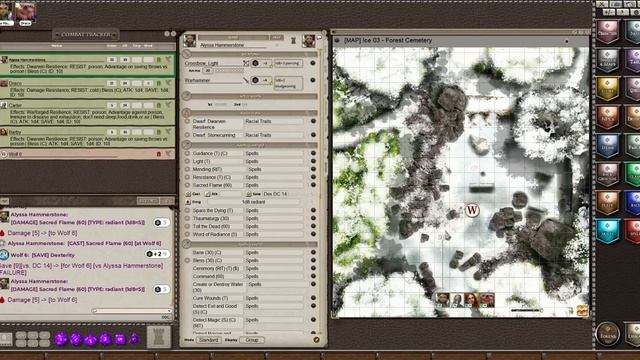
Task: Select Alyssa Hammerstone row in combat tracker
Action: point(87,65)
